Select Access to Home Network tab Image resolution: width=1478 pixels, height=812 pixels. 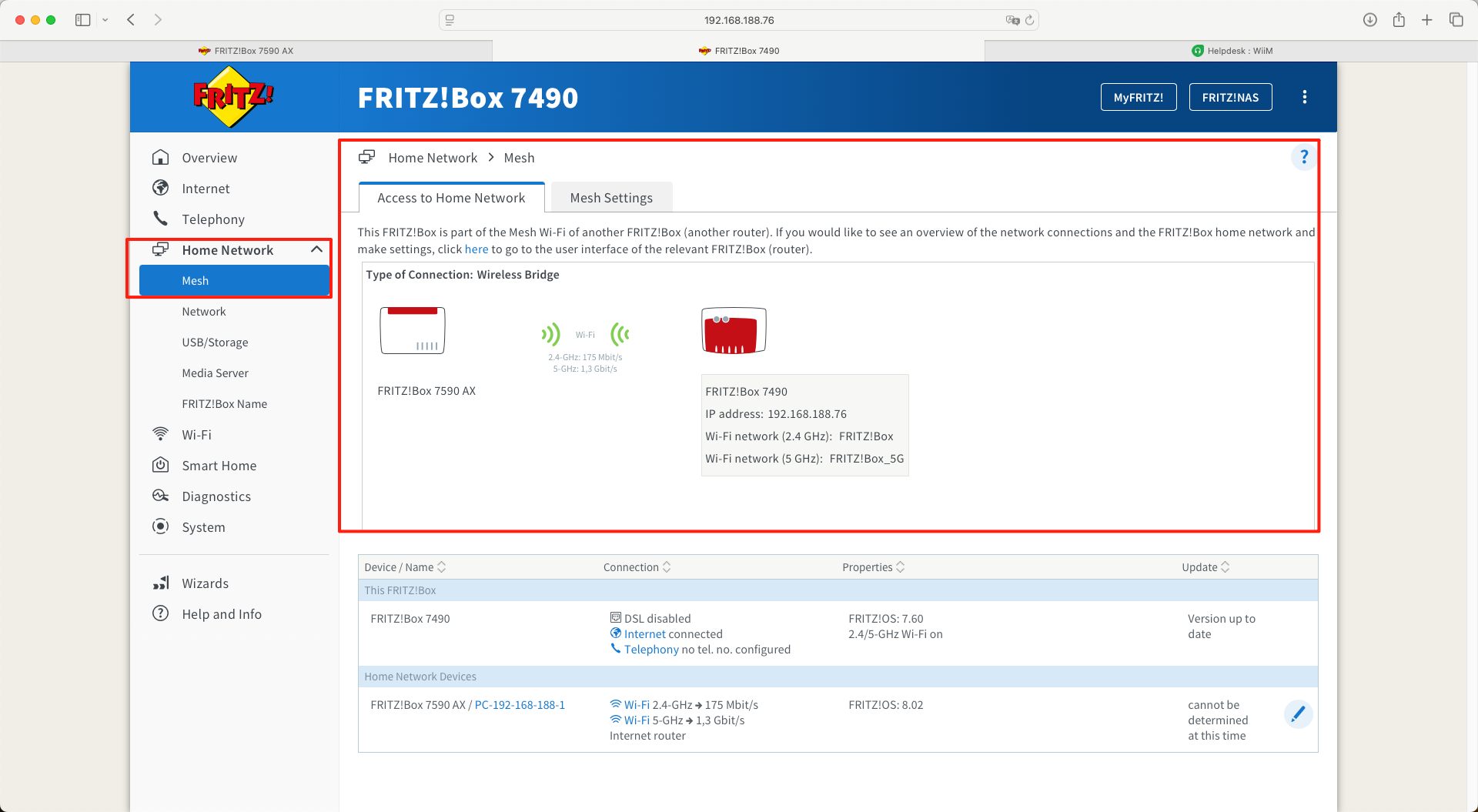point(451,198)
